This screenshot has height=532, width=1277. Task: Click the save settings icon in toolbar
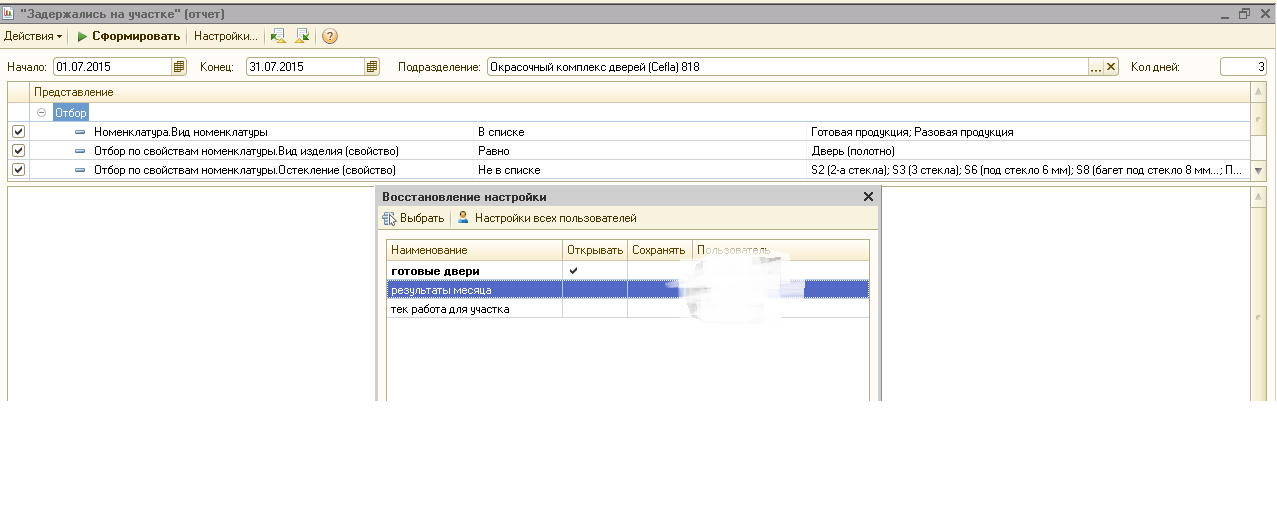click(x=301, y=36)
